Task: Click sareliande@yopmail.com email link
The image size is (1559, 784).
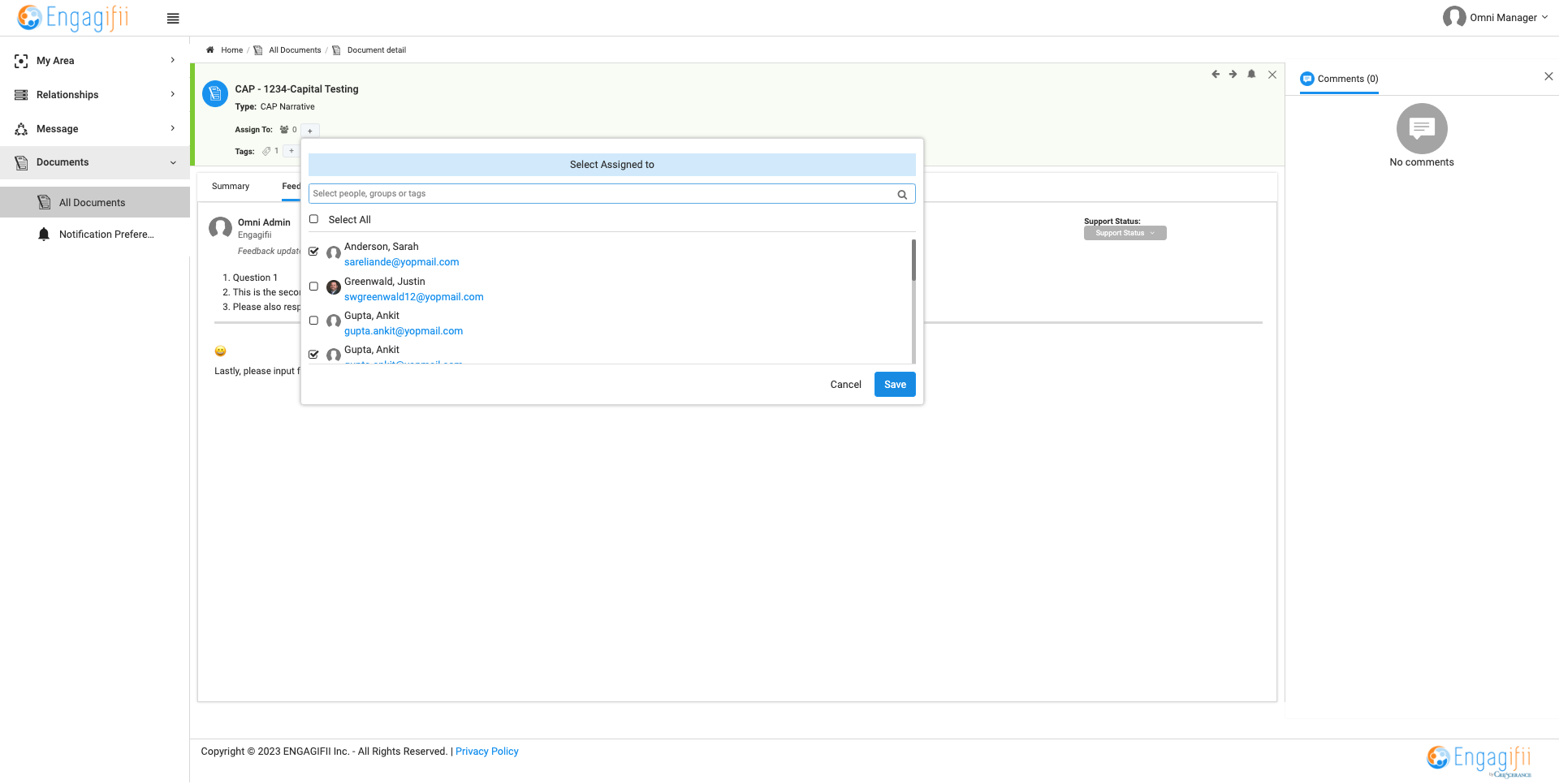Action: [x=401, y=262]
